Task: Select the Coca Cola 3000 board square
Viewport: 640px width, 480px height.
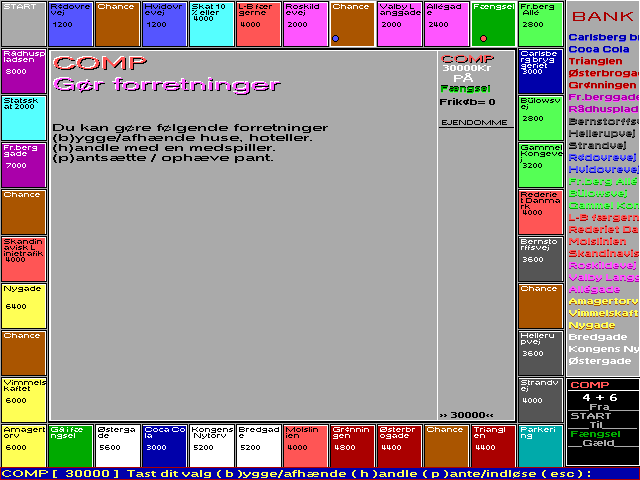Action: pos(164,446)
